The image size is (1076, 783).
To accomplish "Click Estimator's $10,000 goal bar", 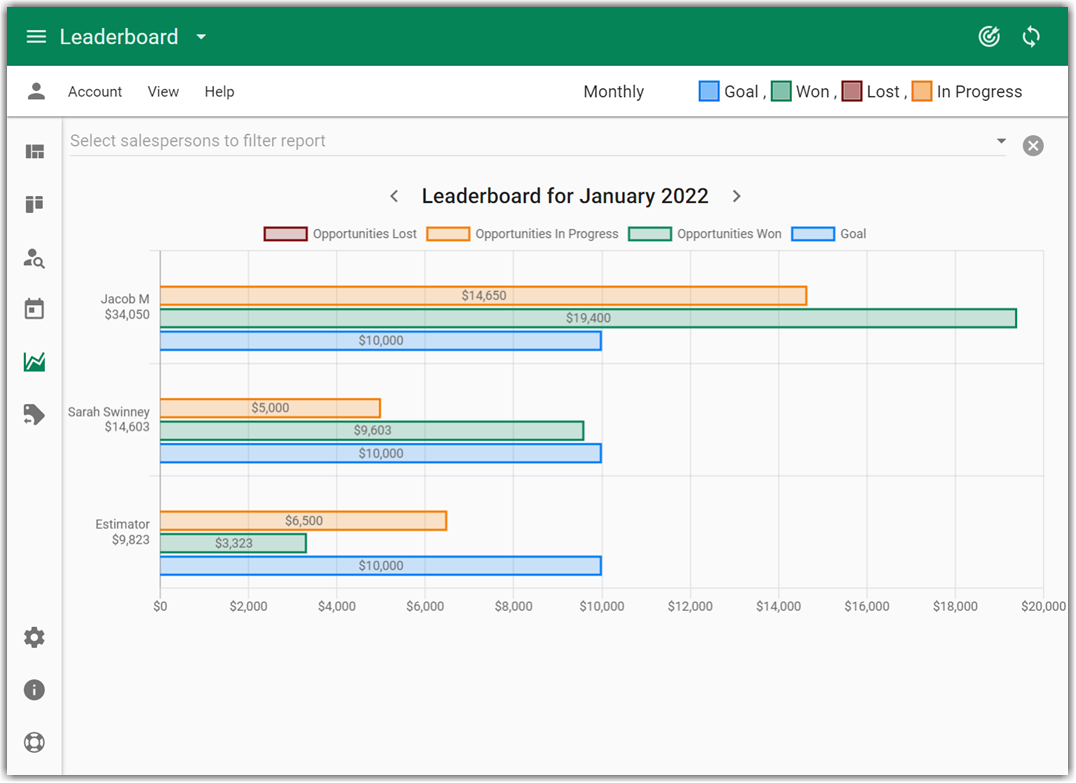I will pyautogui.click(x=381, y=566).
